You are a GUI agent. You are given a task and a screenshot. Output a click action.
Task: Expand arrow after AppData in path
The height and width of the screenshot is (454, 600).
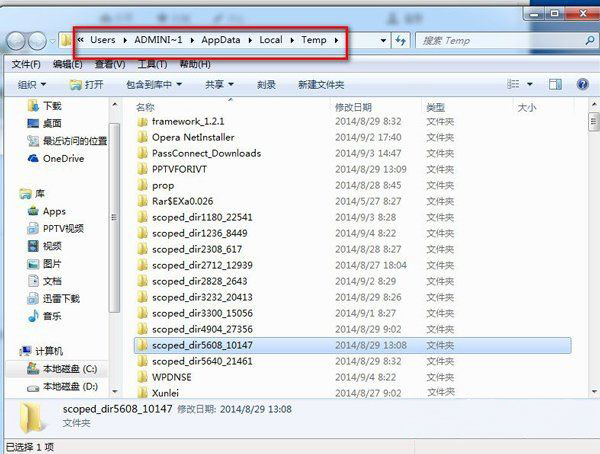click(250, 40)
